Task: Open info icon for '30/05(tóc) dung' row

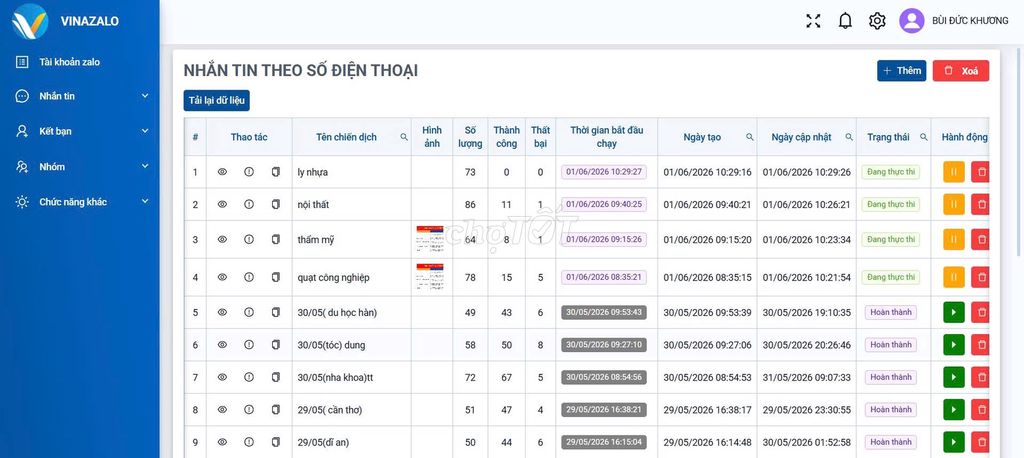Action: pyautogui.click(x=249, y=344)
